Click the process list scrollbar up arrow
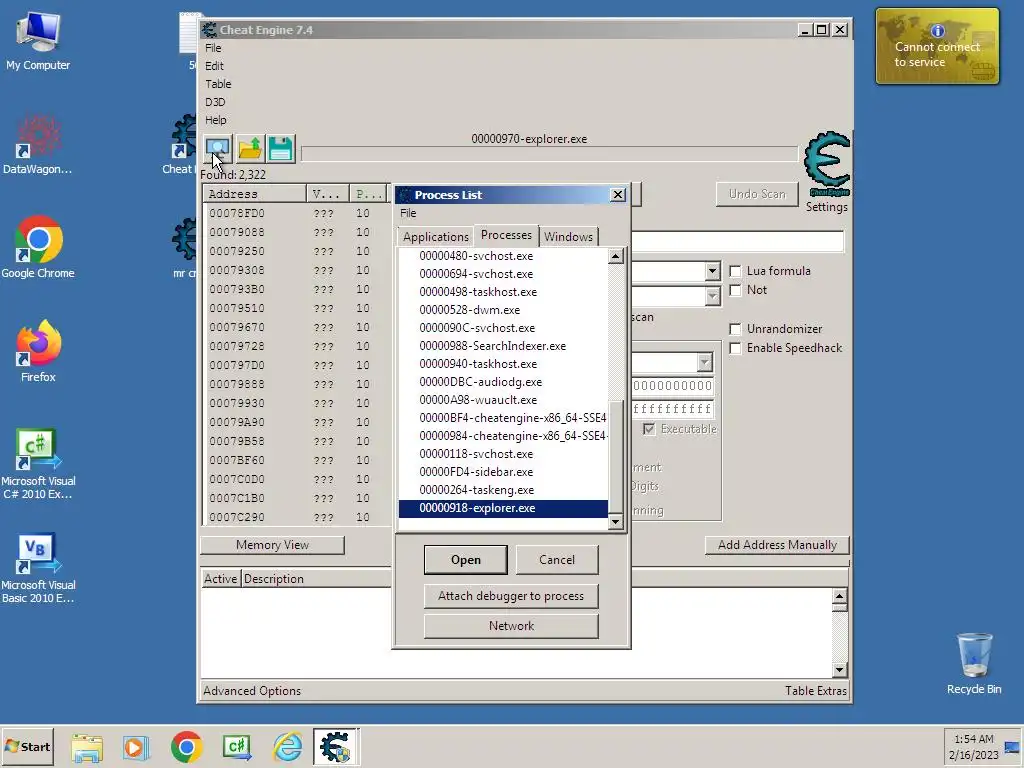 tap(615, 256)
